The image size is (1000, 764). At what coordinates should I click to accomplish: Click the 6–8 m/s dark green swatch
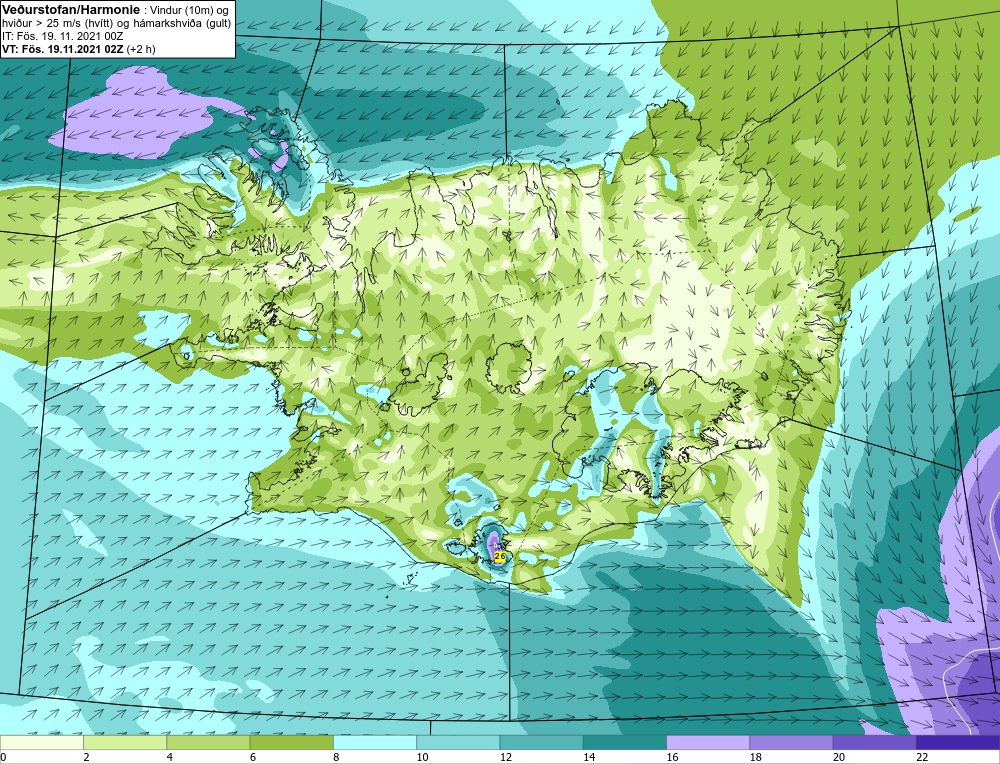(291, 742)
